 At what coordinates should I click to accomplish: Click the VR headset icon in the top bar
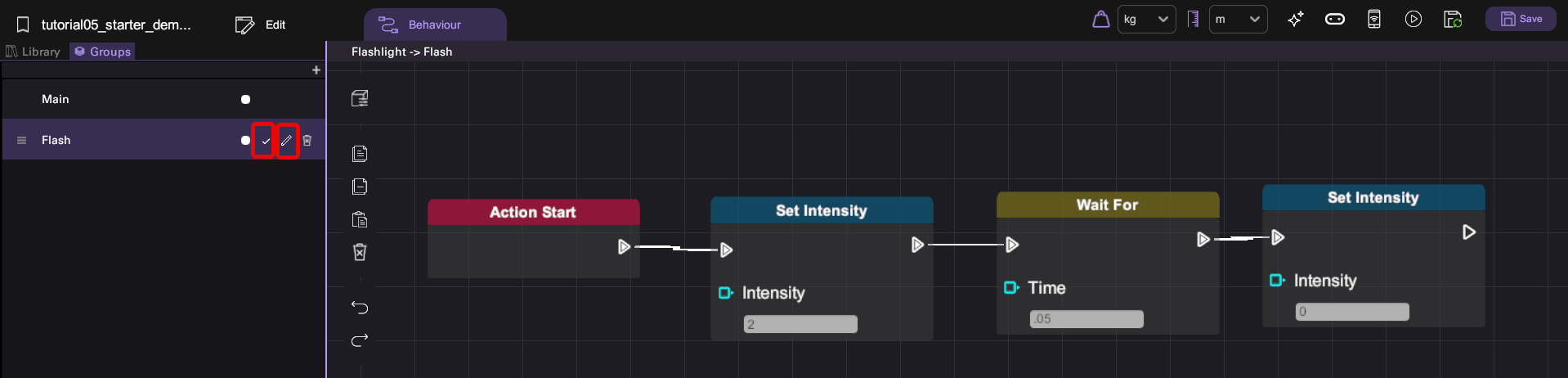coord(1335,19)
